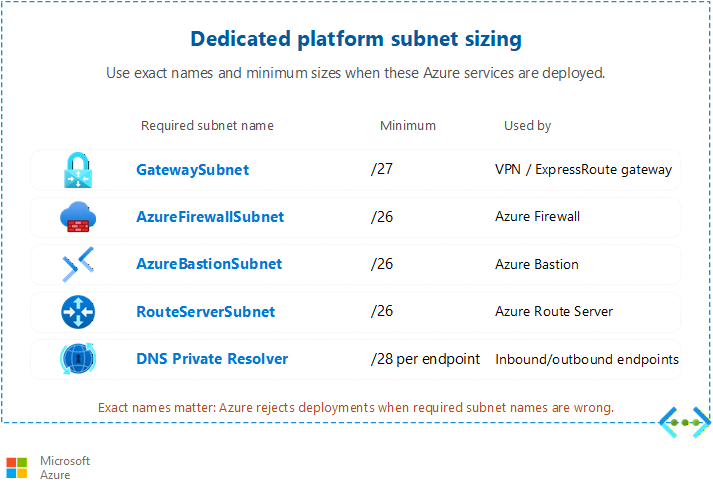The image size is (713, 489).
Task: Select the AzureFirewallSubnet name
Action: click(x=210, y=217)
